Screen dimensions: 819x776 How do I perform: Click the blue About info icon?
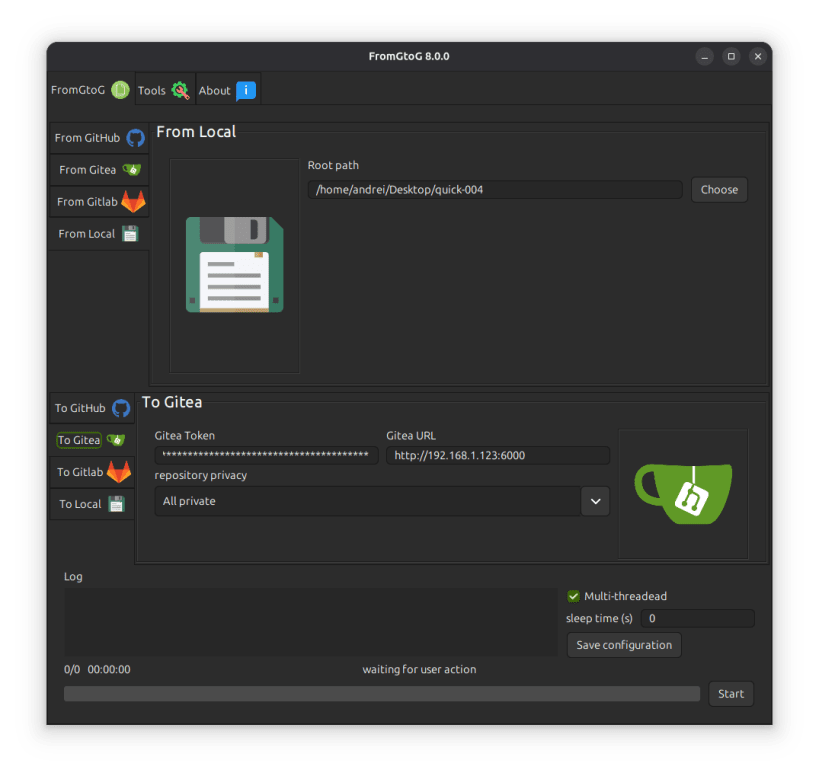[246, 90]
